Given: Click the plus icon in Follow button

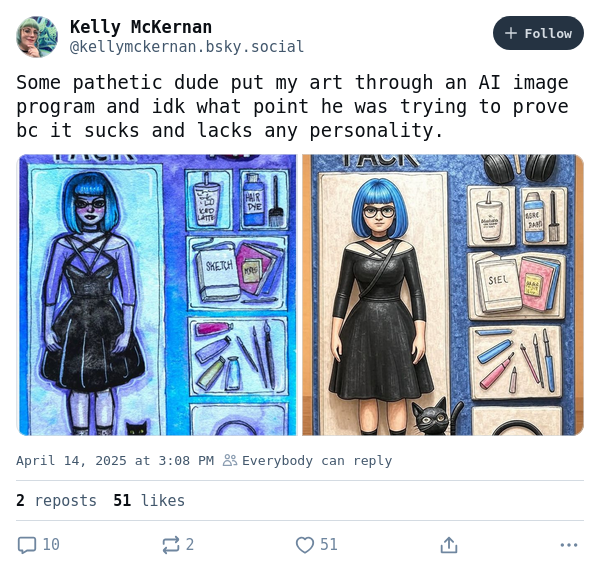Looking at the screenshot, I should (x=511, y=33).
